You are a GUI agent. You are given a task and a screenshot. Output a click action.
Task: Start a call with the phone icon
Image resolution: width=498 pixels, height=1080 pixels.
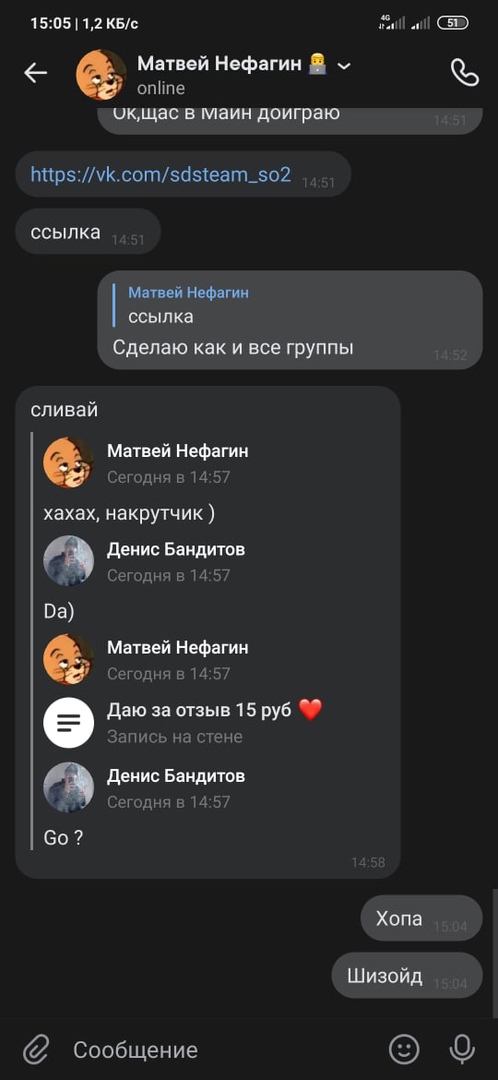pyautogui.click(x=464, y=72)
